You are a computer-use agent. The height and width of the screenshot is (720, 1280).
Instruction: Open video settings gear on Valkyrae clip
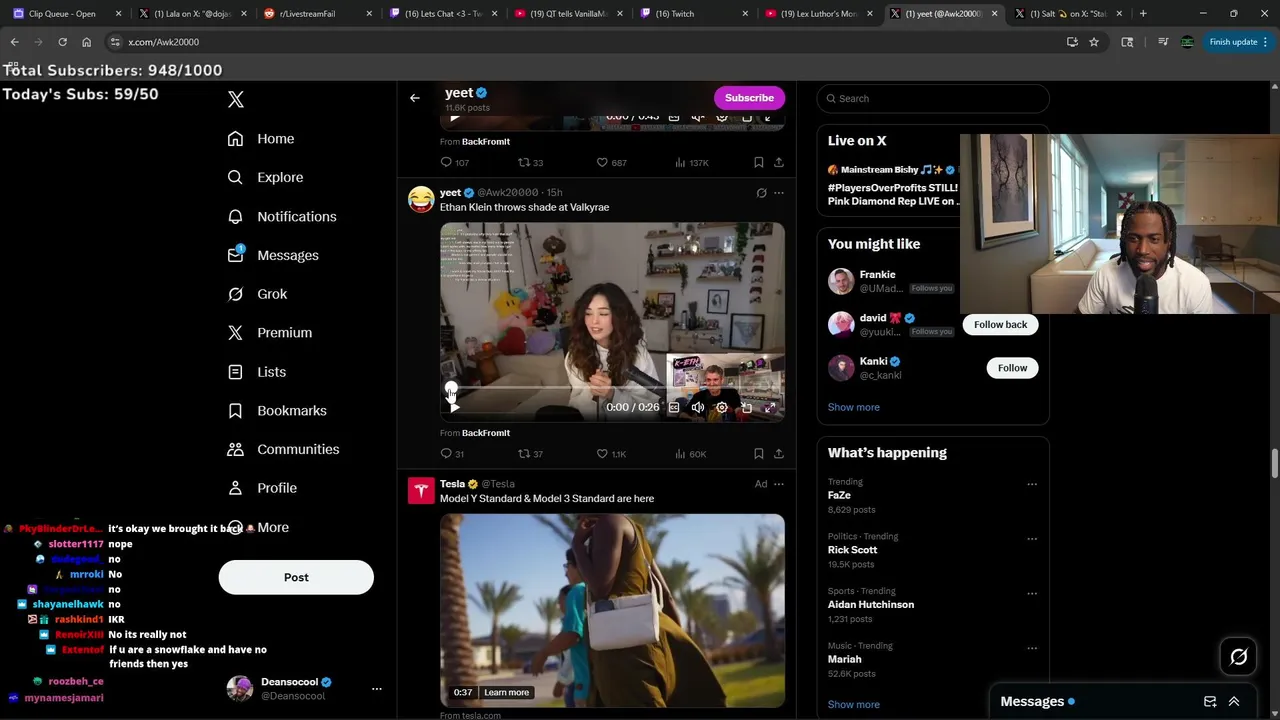coord(722,407)
